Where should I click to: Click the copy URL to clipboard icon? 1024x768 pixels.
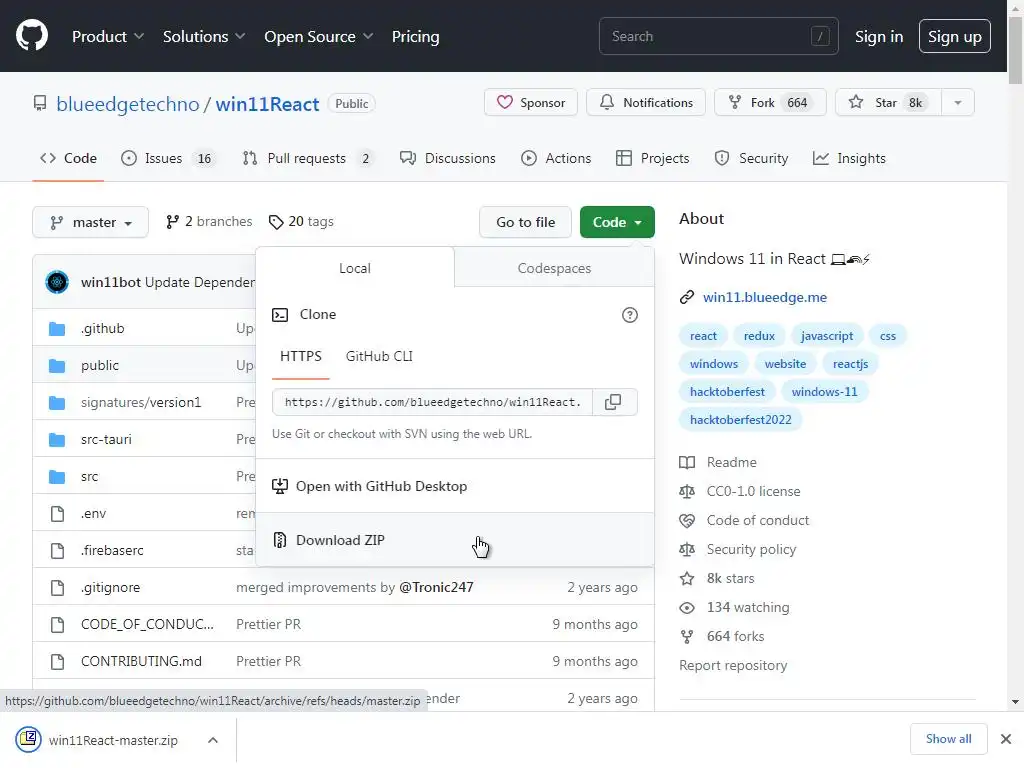[x=613, y=402]
